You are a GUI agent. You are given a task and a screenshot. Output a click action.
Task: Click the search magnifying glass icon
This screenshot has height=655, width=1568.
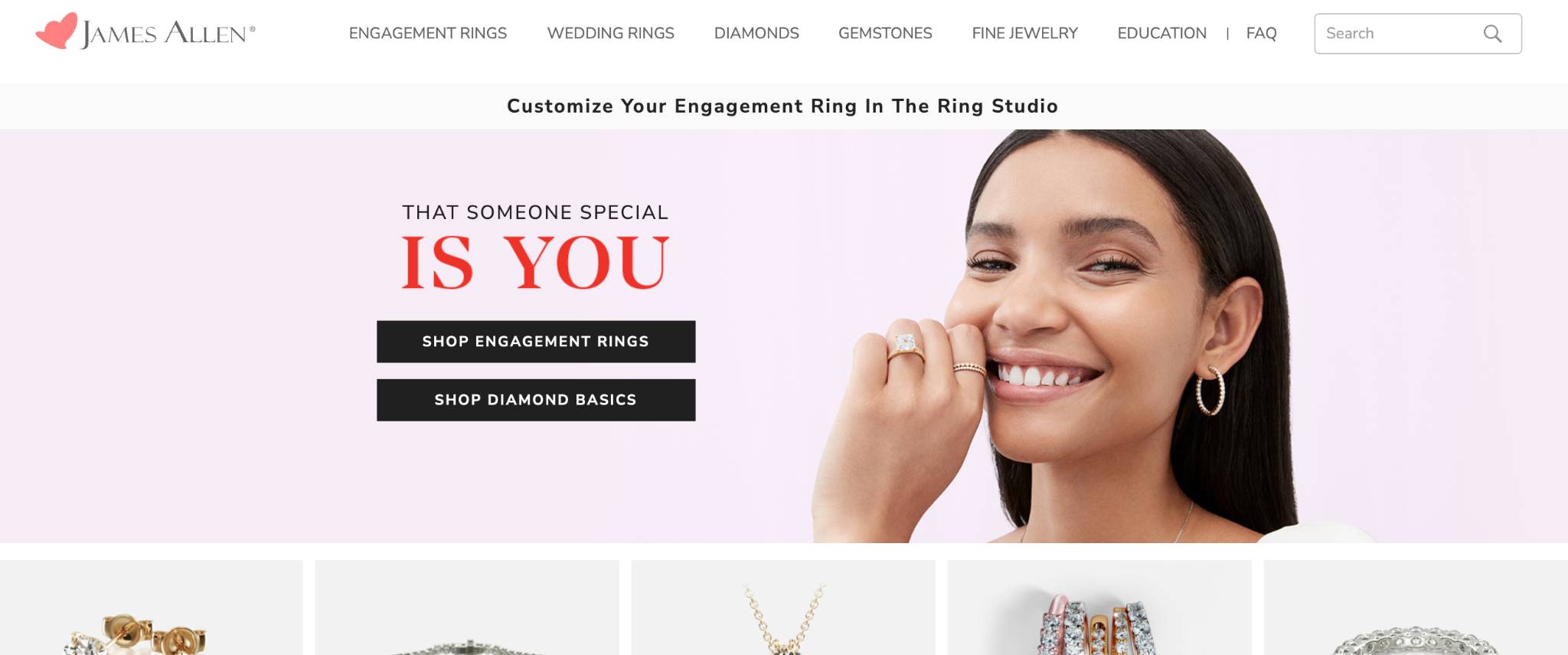click(x=1492, y=34)
